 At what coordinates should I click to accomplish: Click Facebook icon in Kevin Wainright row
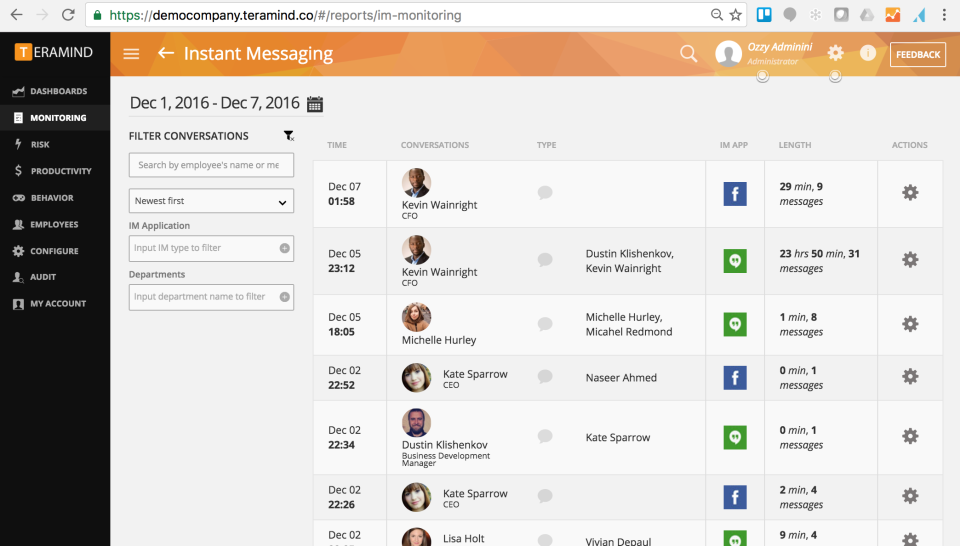[735, 193]
